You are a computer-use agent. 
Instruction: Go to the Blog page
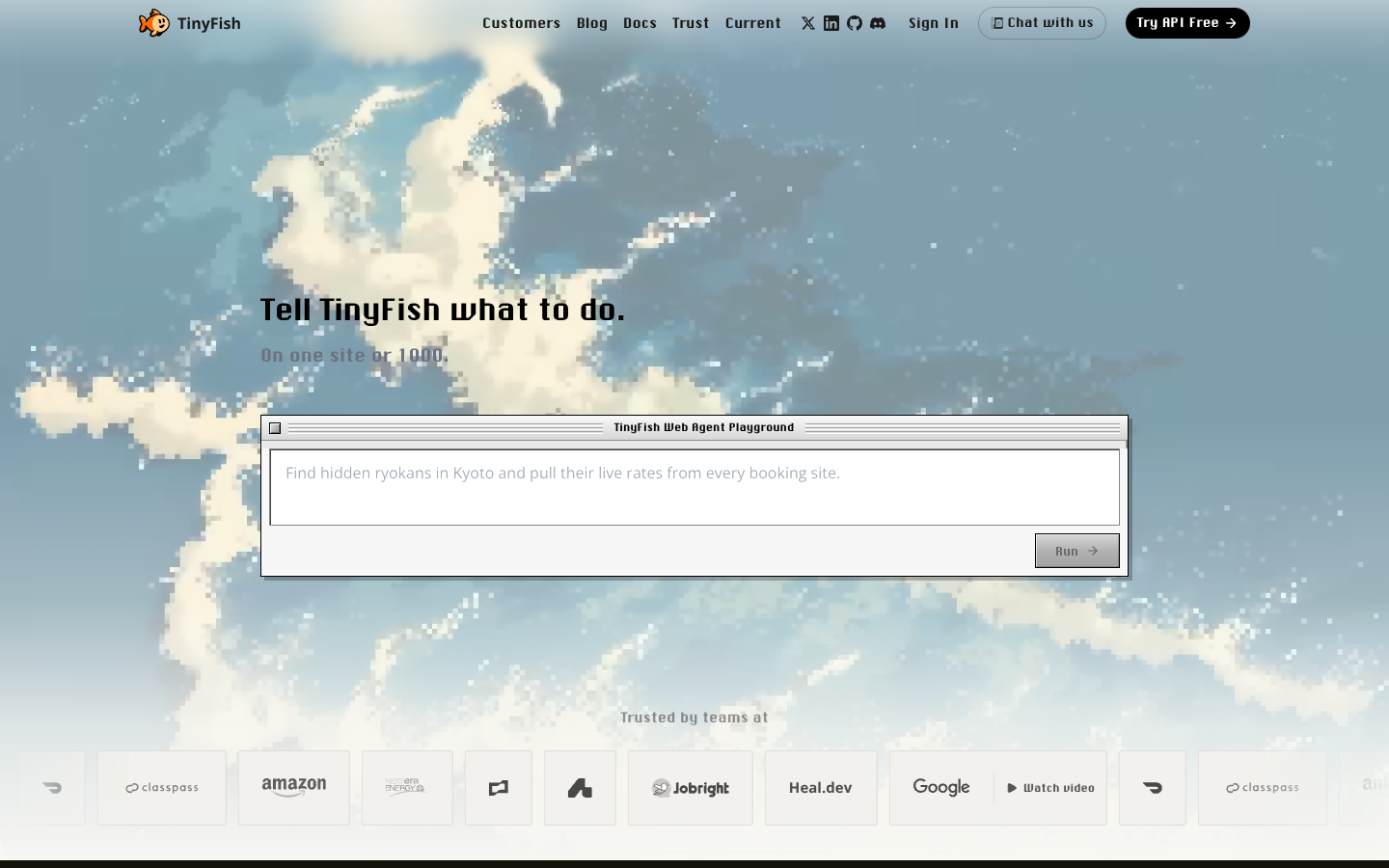coord(592,23)
